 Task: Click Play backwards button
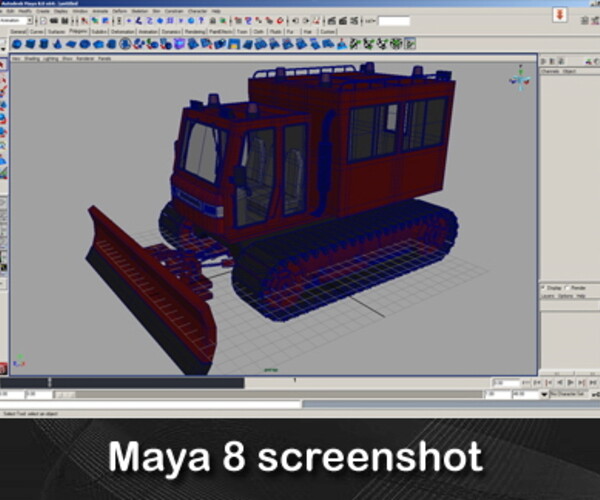point(559,383)
